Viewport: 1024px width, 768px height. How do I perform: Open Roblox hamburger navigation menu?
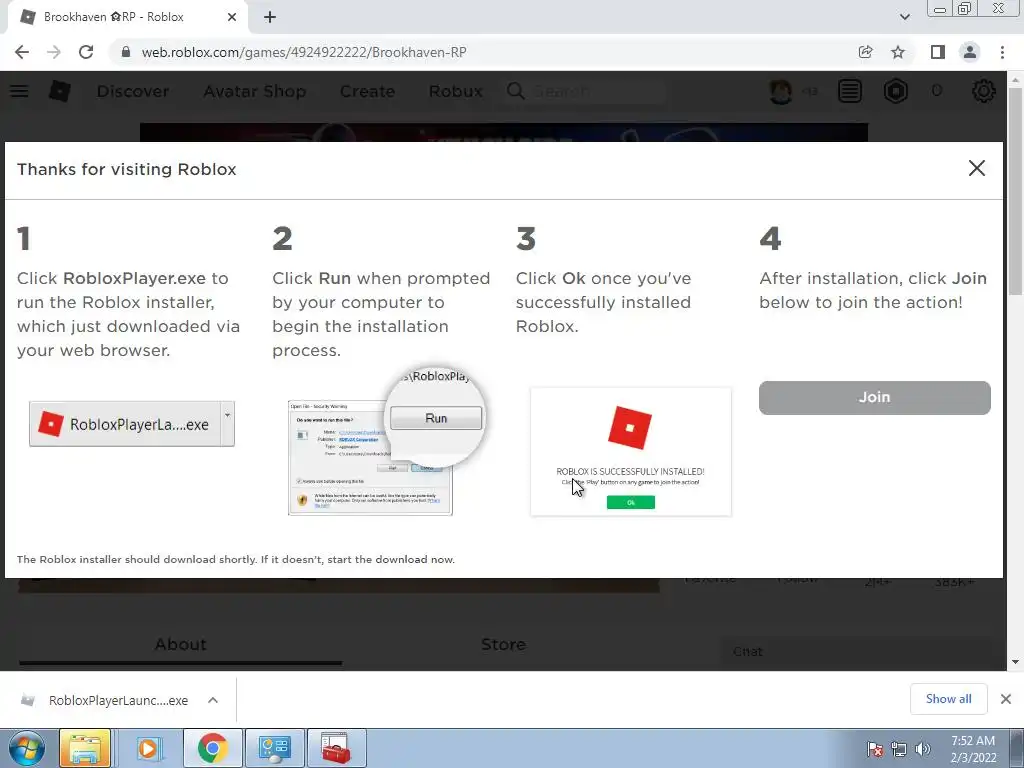(19, 91)
